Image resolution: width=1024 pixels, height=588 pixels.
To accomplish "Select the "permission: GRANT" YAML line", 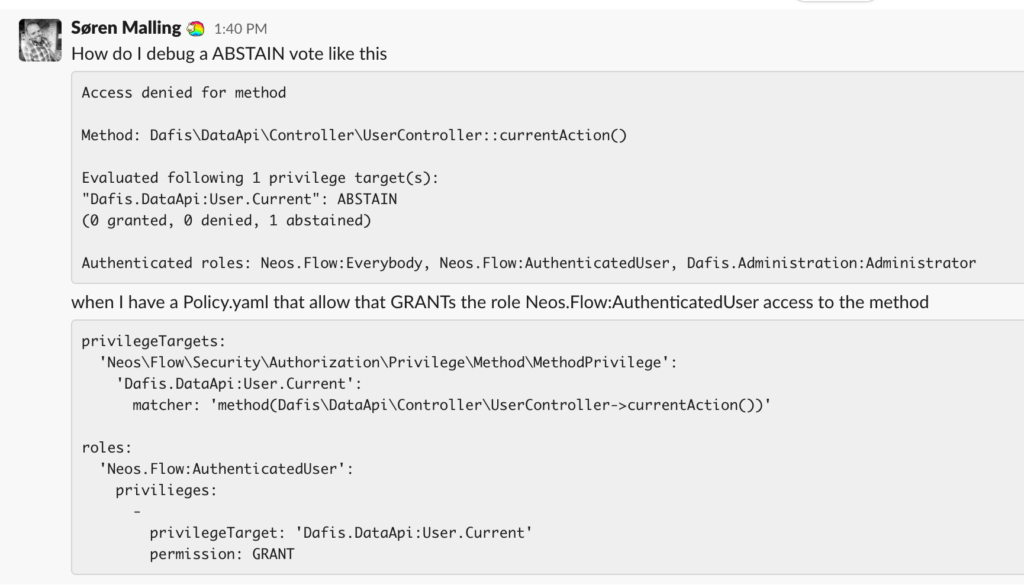I will [222, 554].
